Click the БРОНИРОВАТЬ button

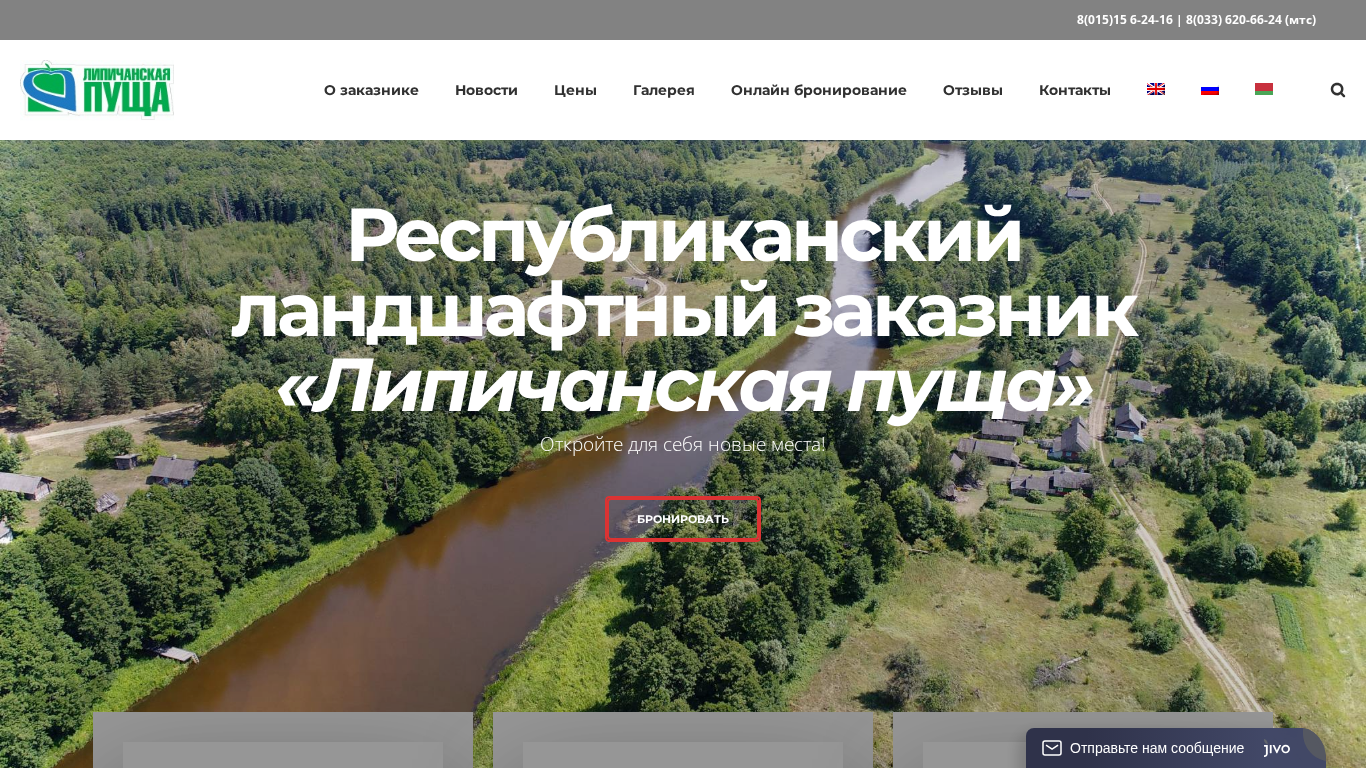click(683, 519)
